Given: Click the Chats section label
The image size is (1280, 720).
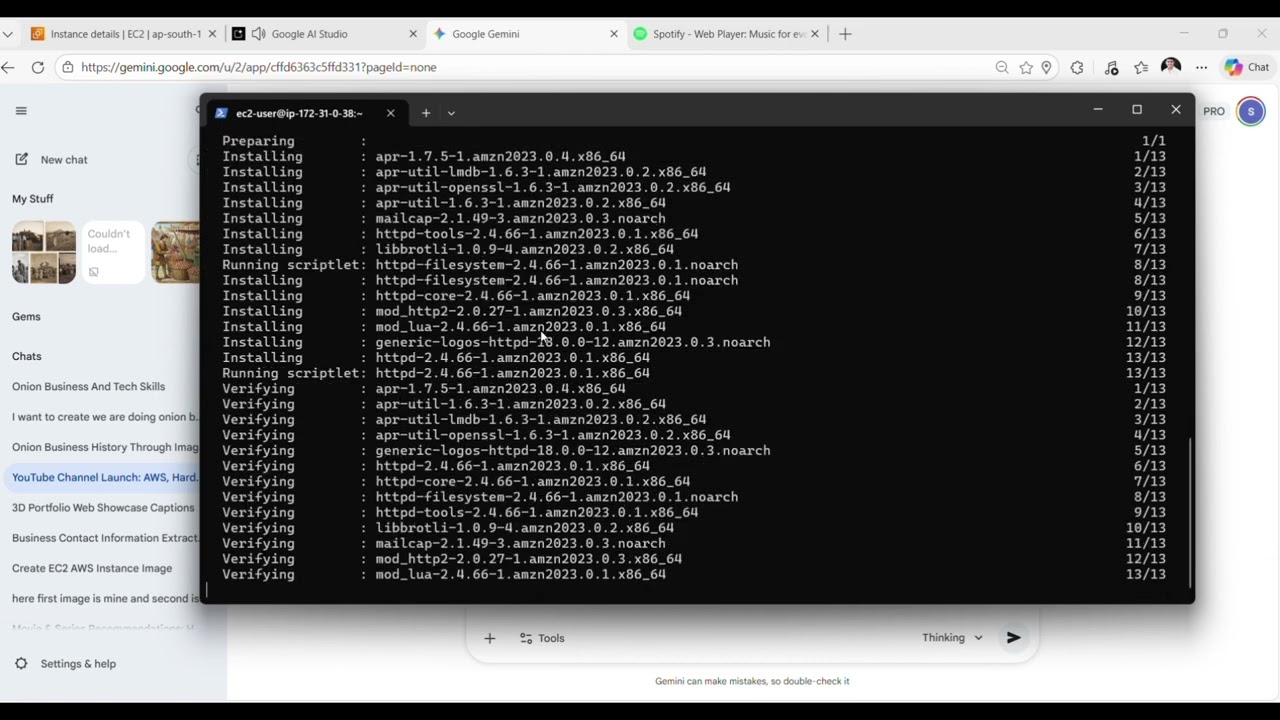Looking at the screenshot, I should tap(27, 356).
